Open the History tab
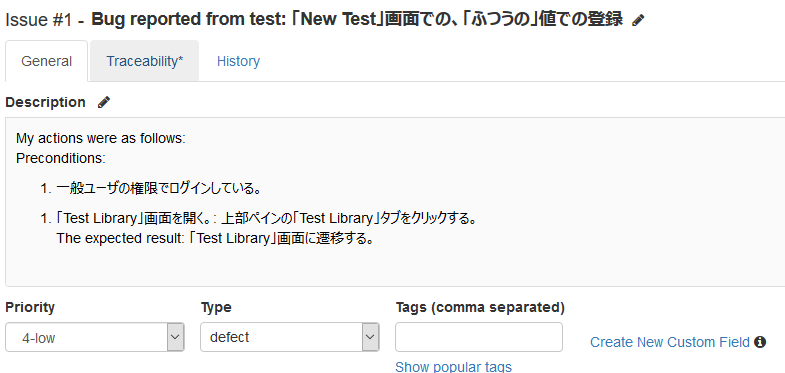This screenshot has width=785, height=373. point(238,61)
